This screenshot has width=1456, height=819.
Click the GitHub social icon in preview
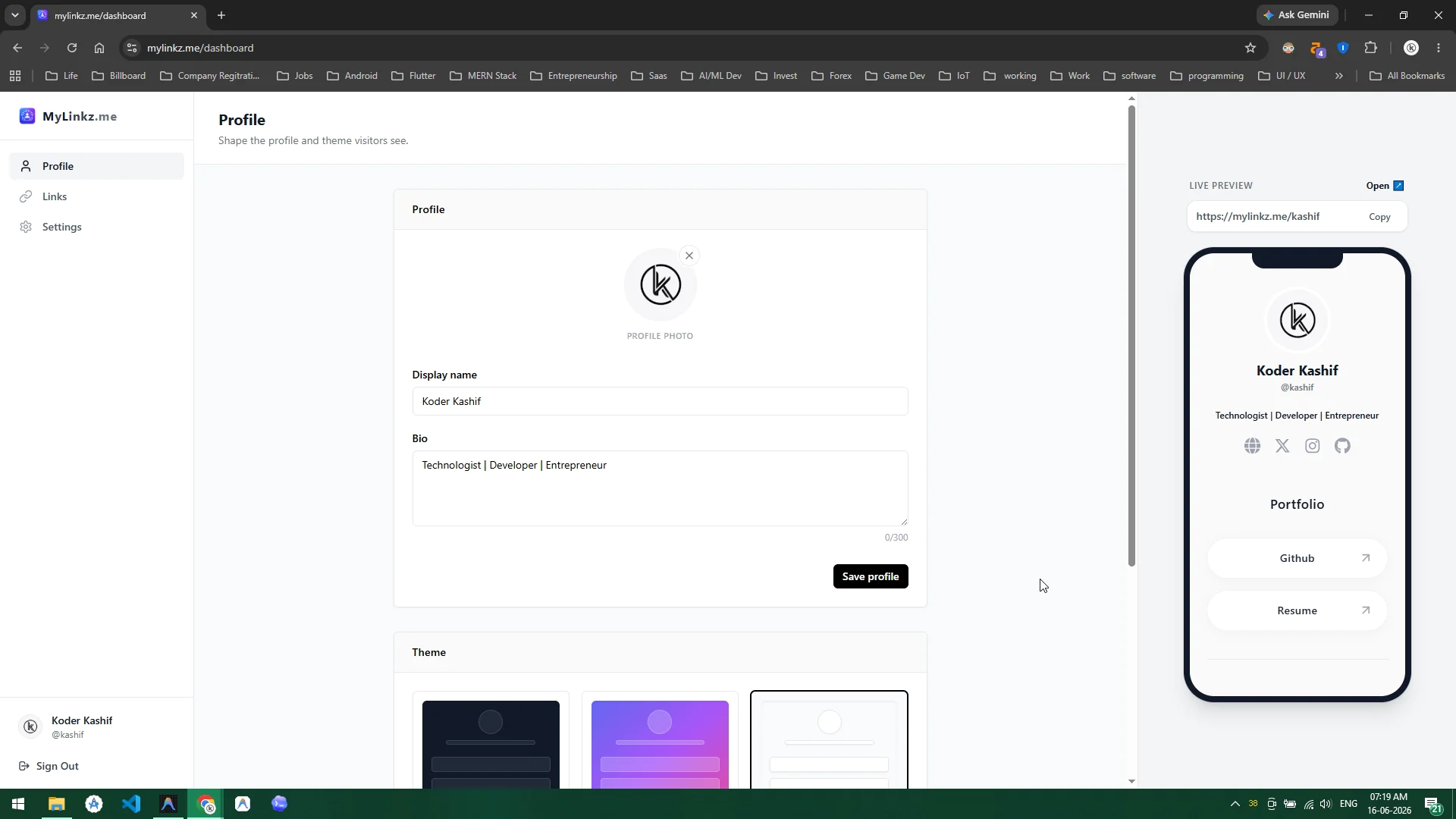[1343, 446]
